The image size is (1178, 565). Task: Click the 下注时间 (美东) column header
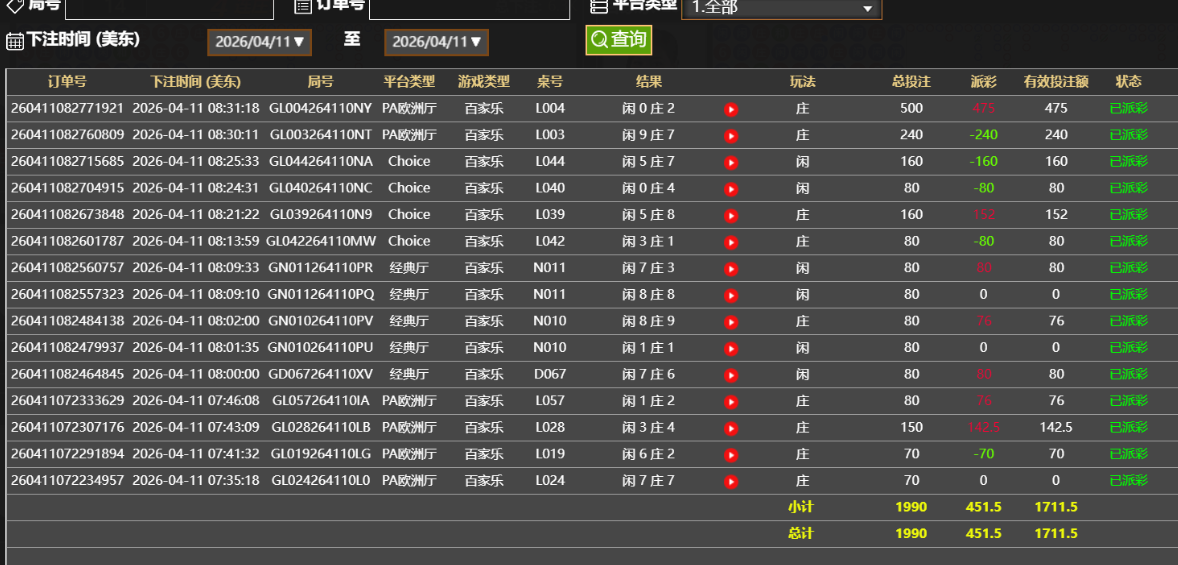point(196,82)
